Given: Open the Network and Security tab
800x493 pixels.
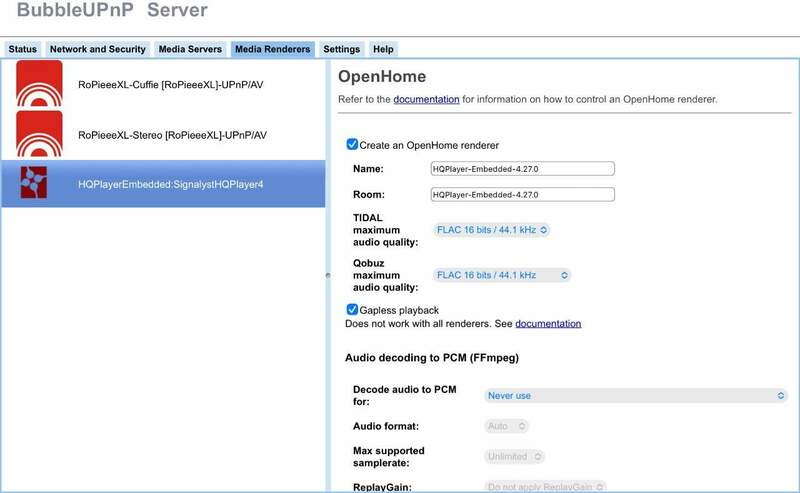Looking at the screenshot, I should 98,49.
